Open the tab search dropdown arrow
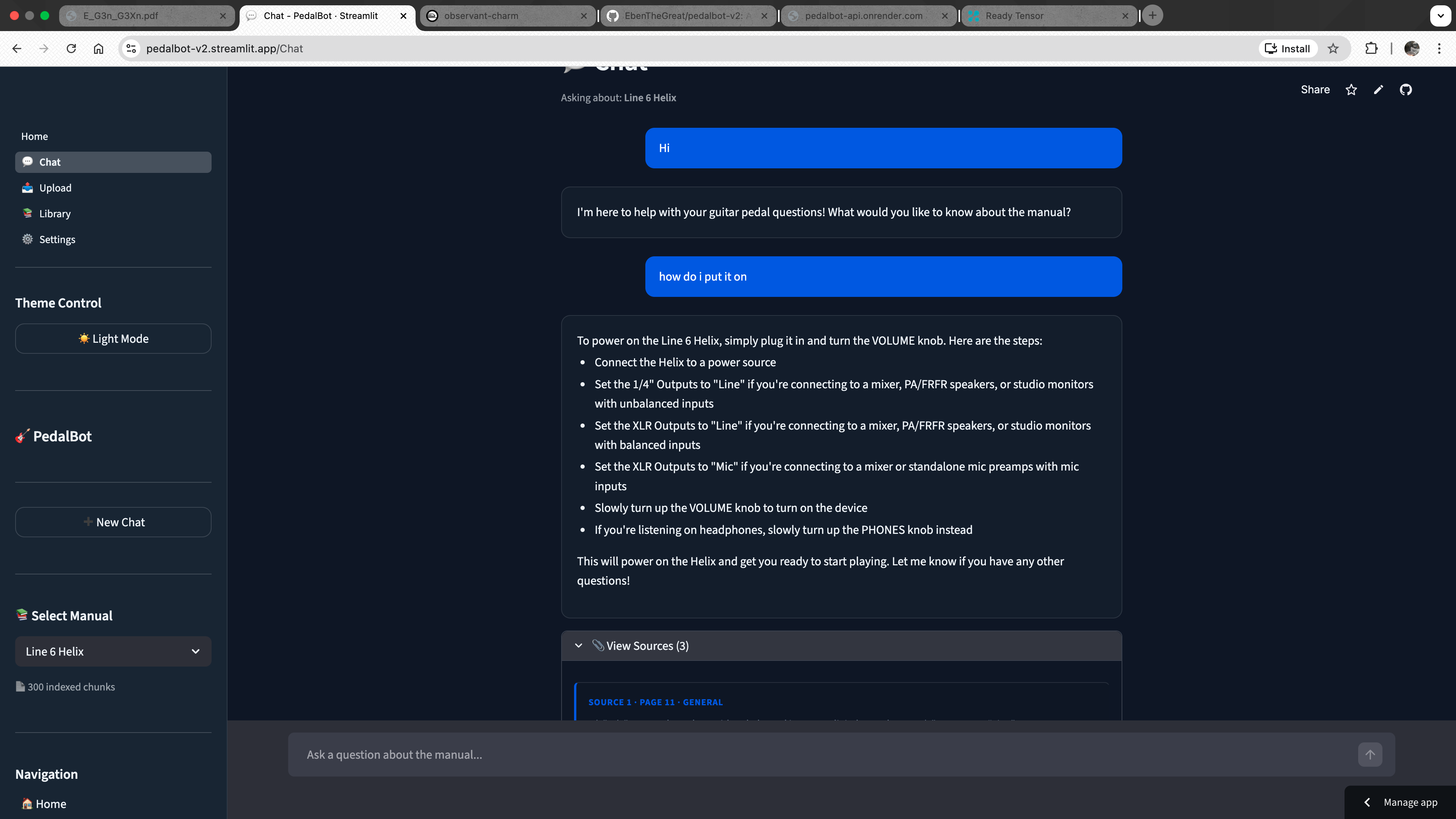 coord(1441,15)
